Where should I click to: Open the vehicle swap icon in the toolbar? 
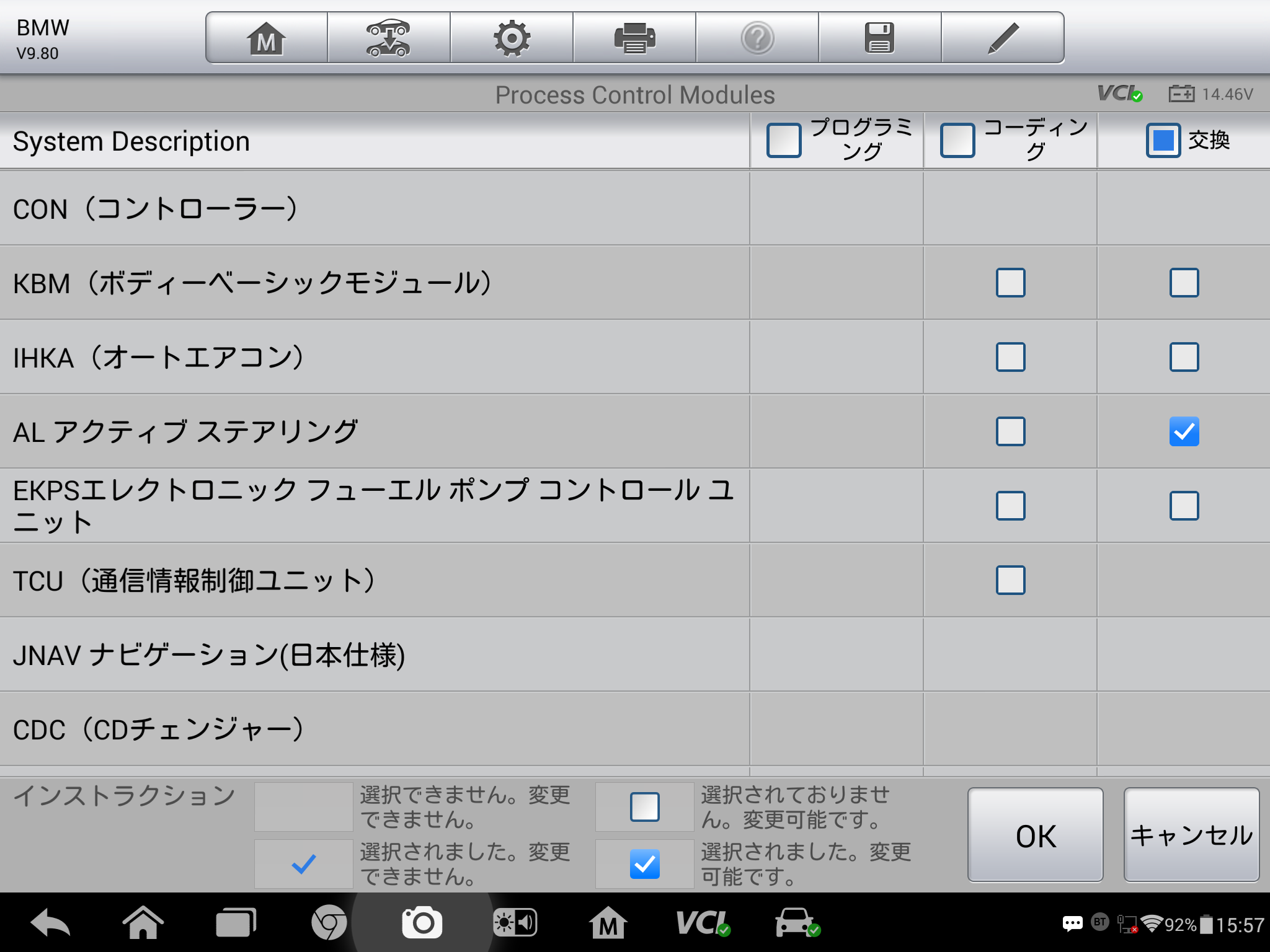388,38
